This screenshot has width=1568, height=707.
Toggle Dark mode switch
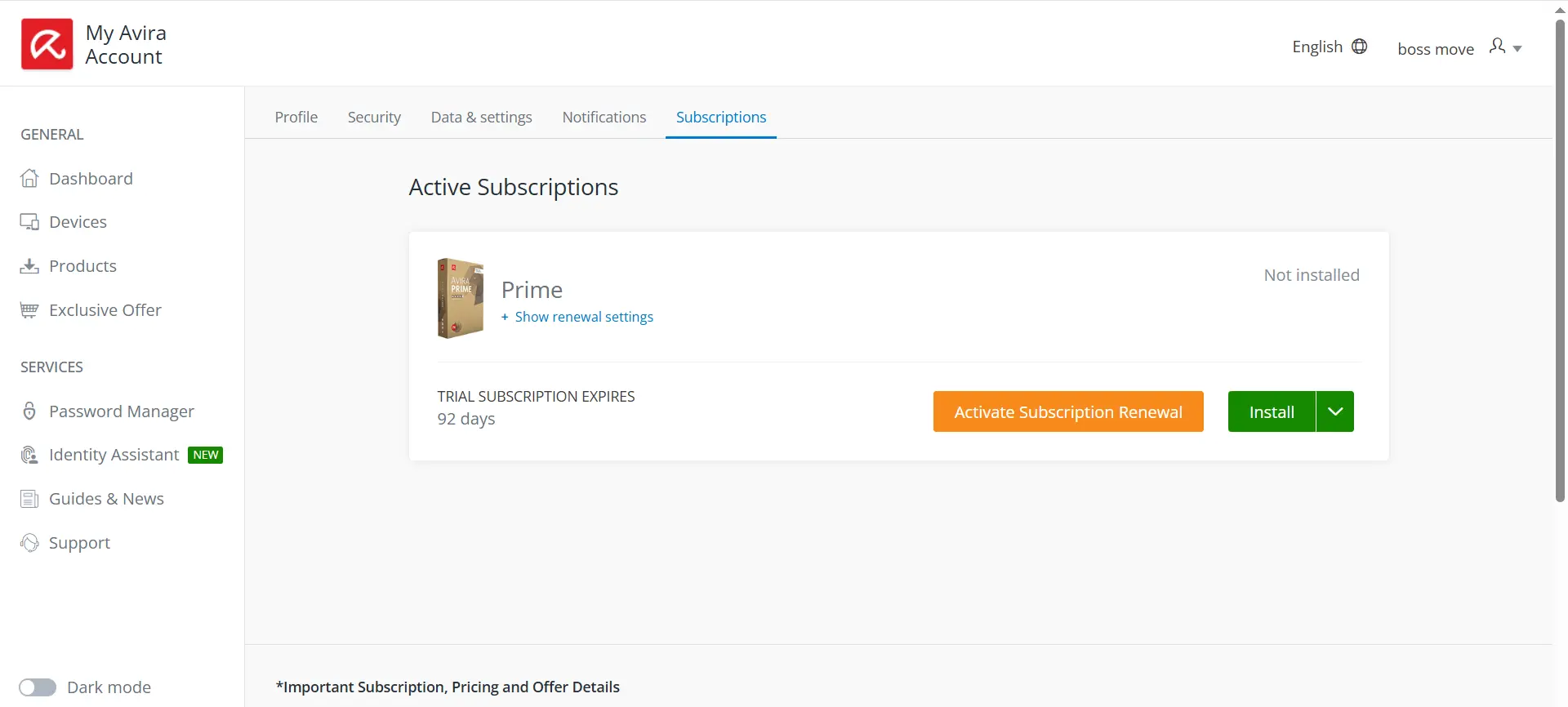38,687
